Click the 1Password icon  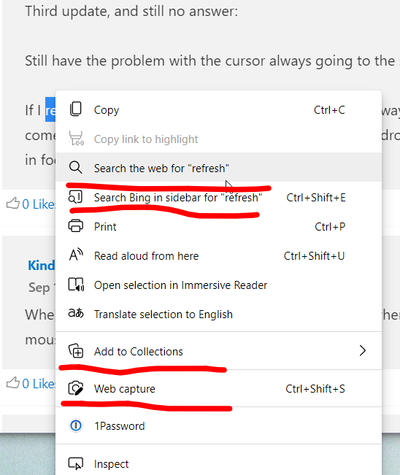point(76,426)
